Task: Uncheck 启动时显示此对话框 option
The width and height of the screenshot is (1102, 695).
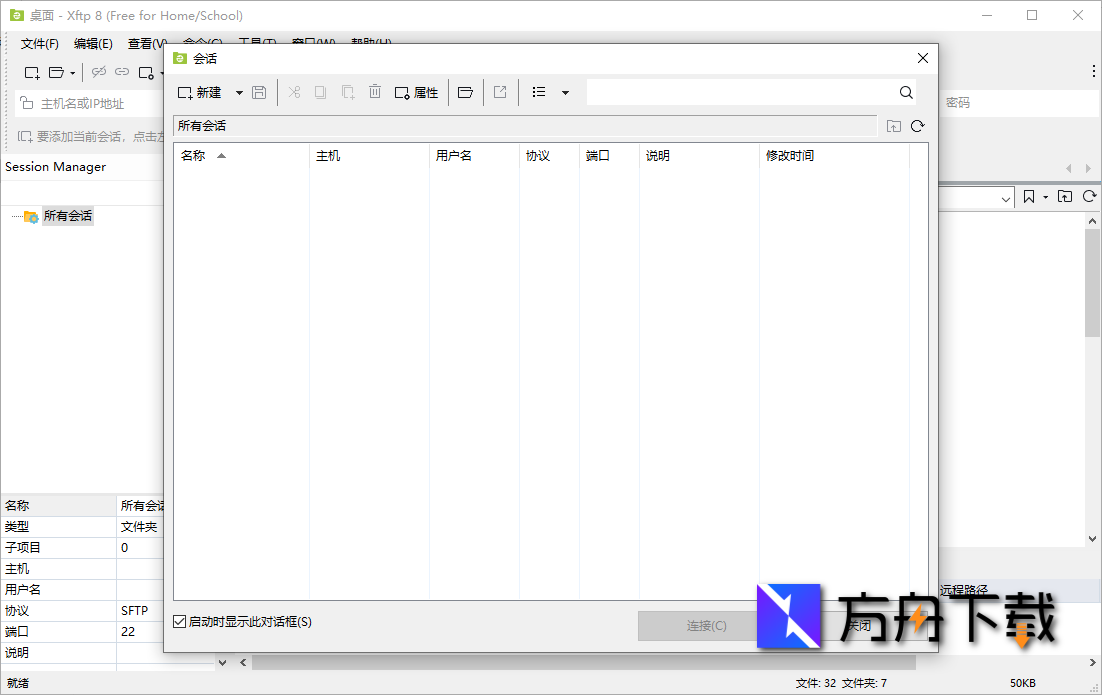Action: click(178, 622)
